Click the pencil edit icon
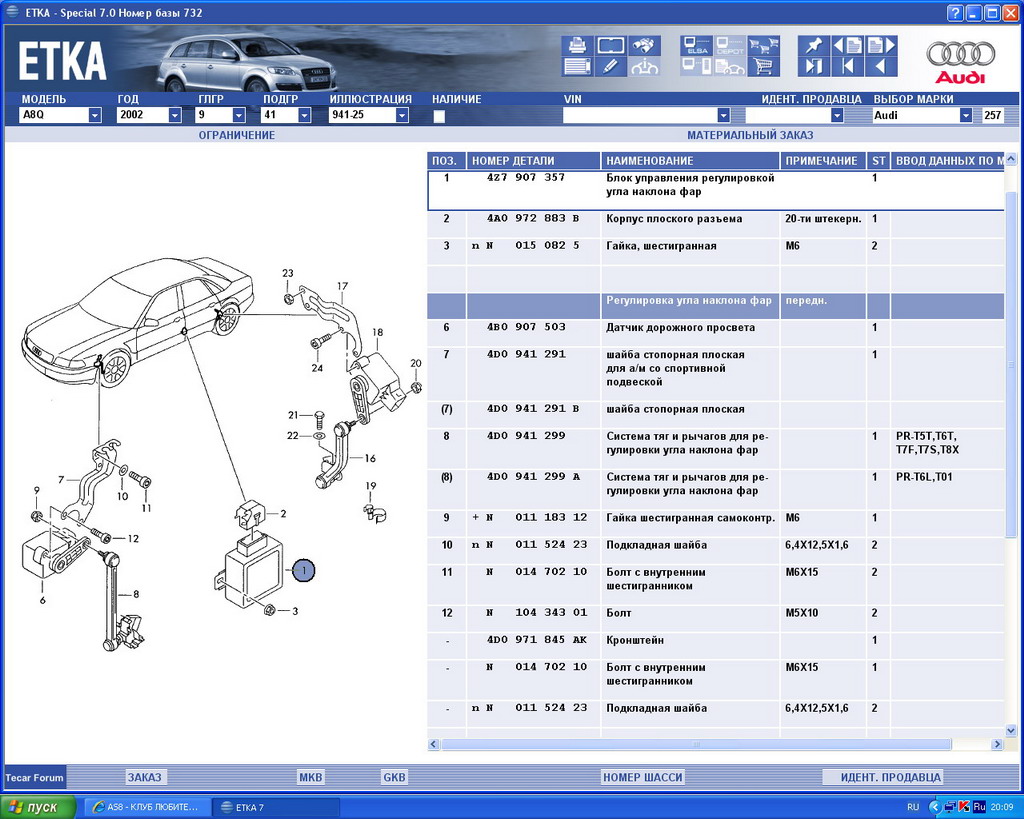The image size is (1024, 819). click(611, 68)
